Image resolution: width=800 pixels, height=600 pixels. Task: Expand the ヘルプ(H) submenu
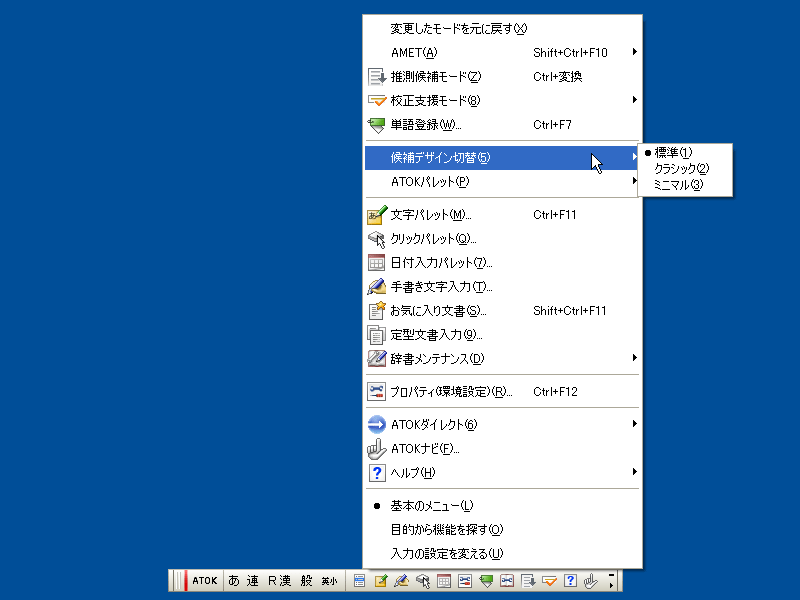(502, 473)
